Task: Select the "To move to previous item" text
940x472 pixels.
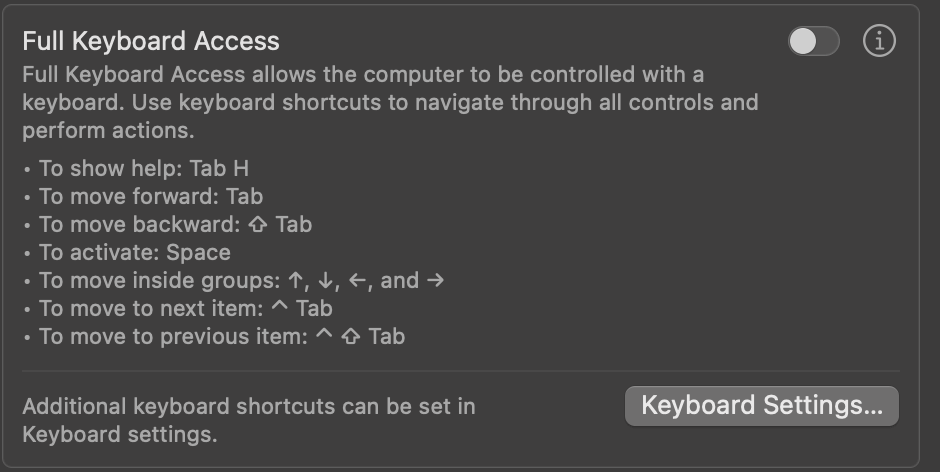Action: click(172, 336)
